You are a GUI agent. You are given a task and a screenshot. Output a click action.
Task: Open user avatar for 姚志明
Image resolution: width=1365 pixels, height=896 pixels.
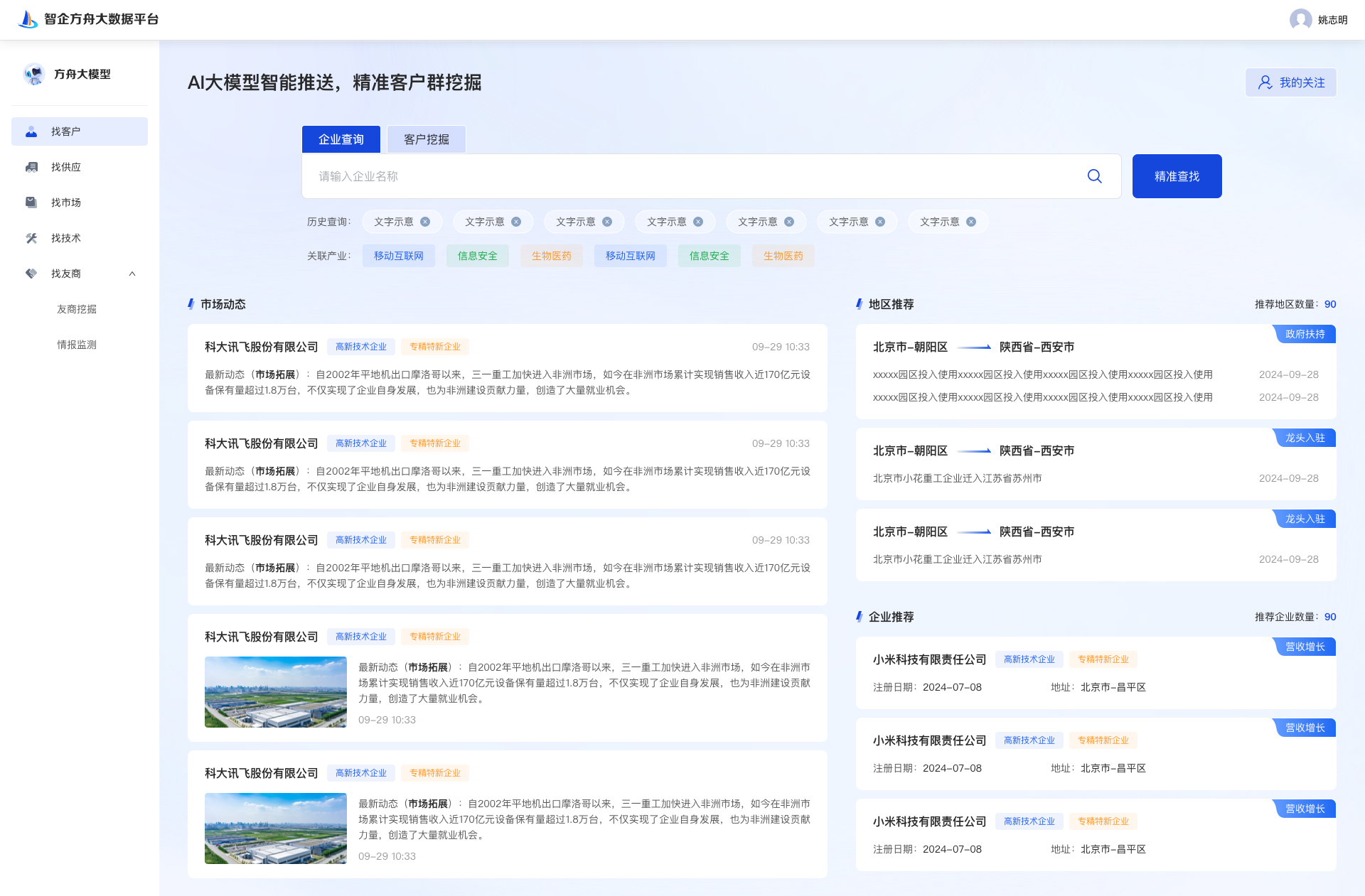(1300, 19)
